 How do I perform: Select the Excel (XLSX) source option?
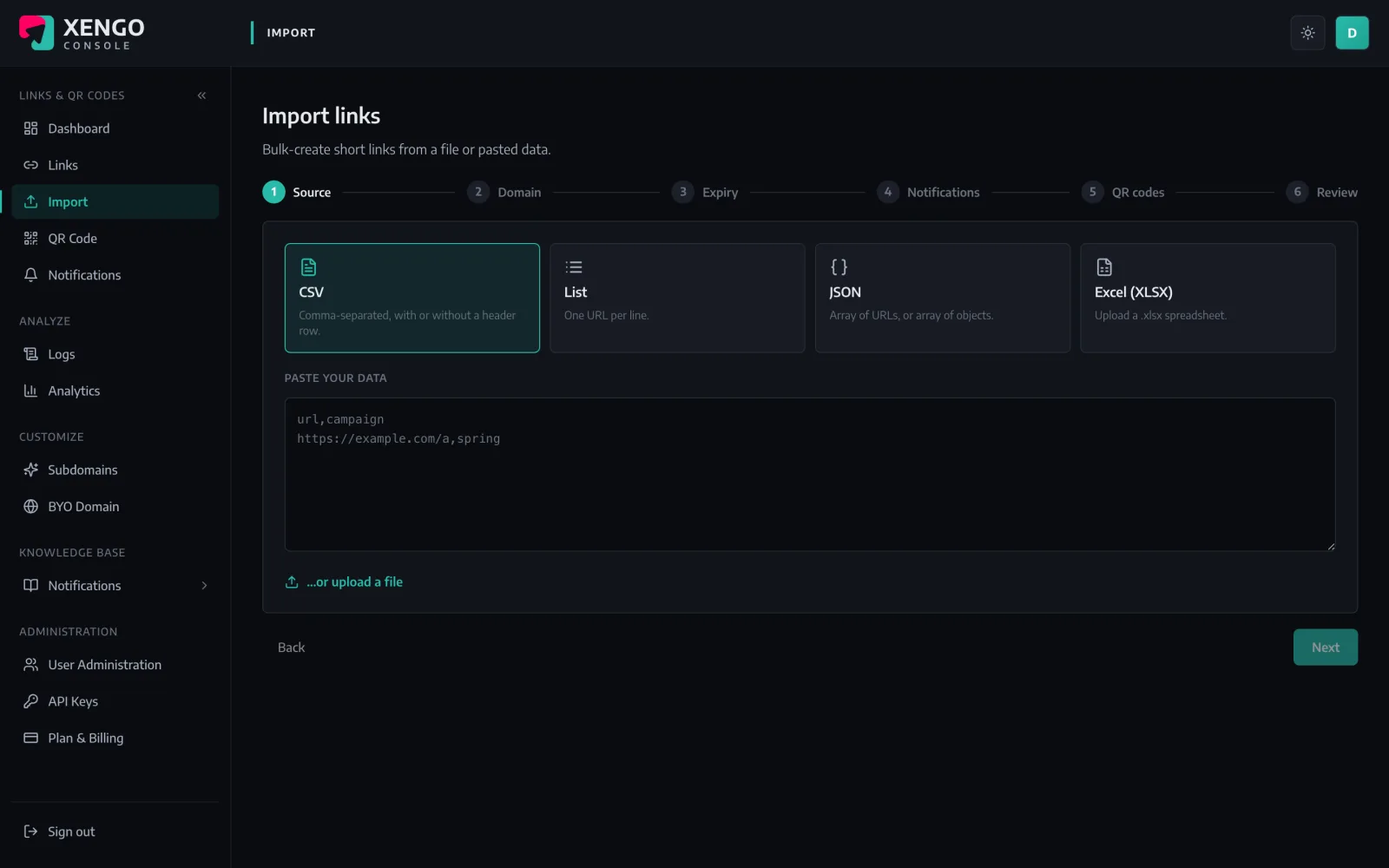[x=1208, y=298]
